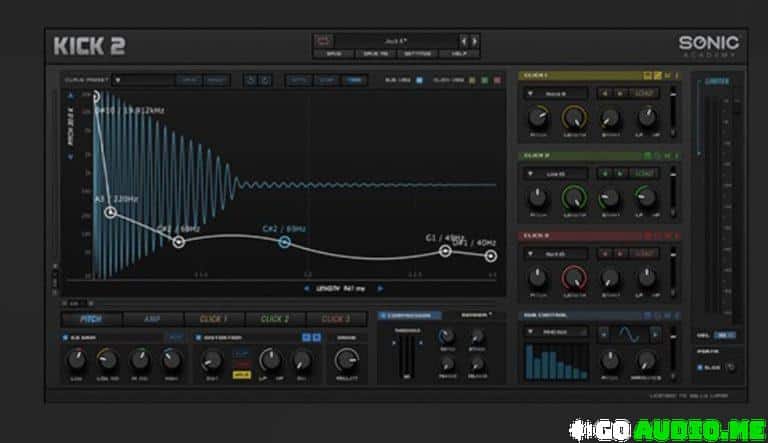Click the harmonics bar display in Sub Control

point(556,362)
